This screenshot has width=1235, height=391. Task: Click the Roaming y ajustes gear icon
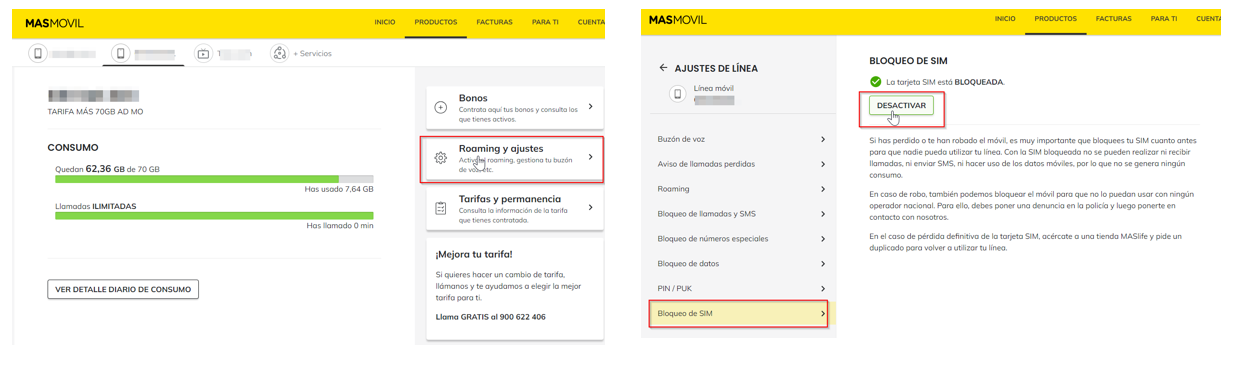pyautogui.click(x=441, y=158)
